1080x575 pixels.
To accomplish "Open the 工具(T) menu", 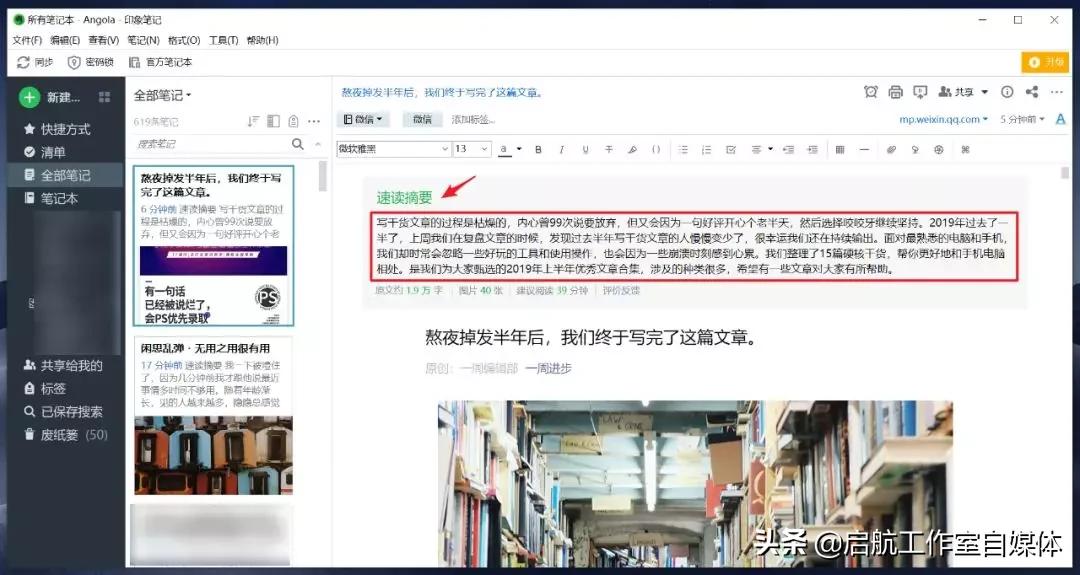I will (223, 41).
